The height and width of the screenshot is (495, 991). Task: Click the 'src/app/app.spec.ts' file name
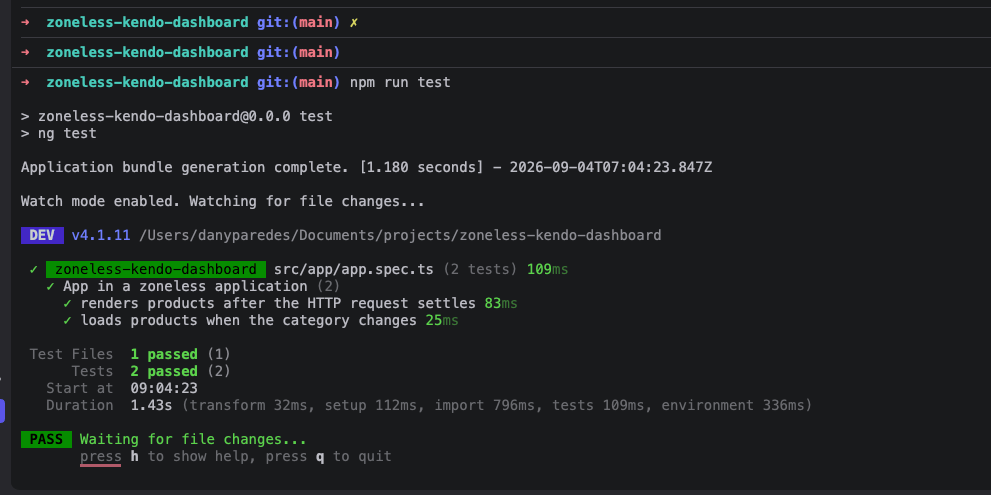pyautogui.click(x=354, y=269)
